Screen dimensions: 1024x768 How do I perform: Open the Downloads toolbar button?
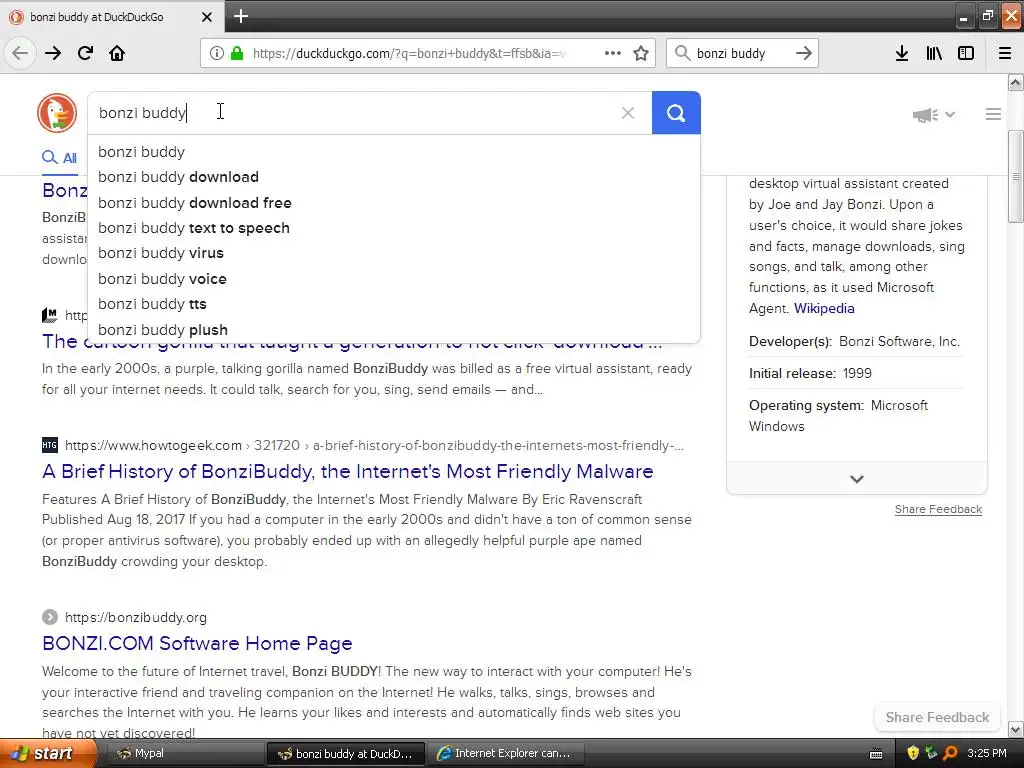coord(902,53)
